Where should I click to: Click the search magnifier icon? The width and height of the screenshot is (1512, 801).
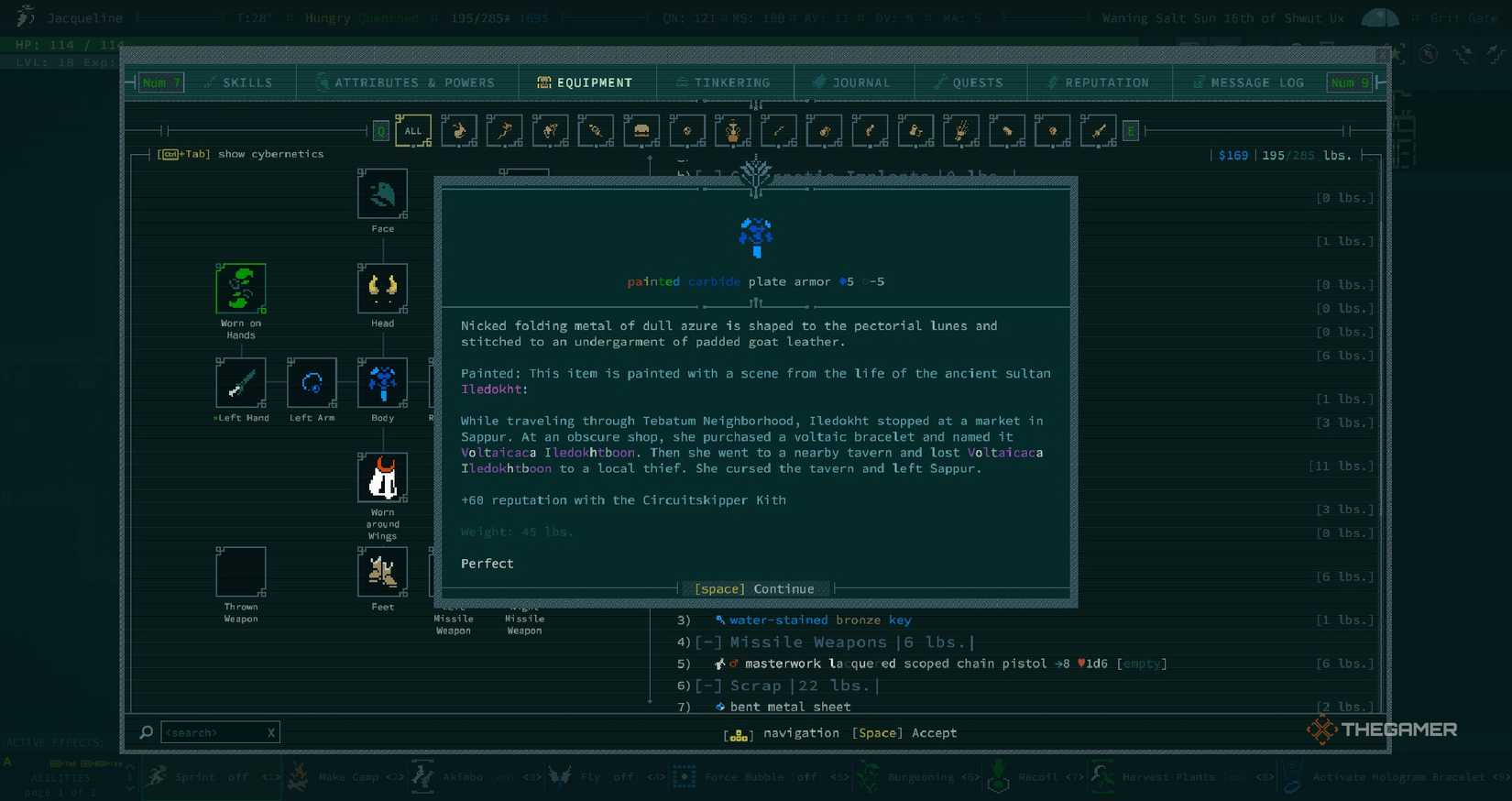[146, 732]
